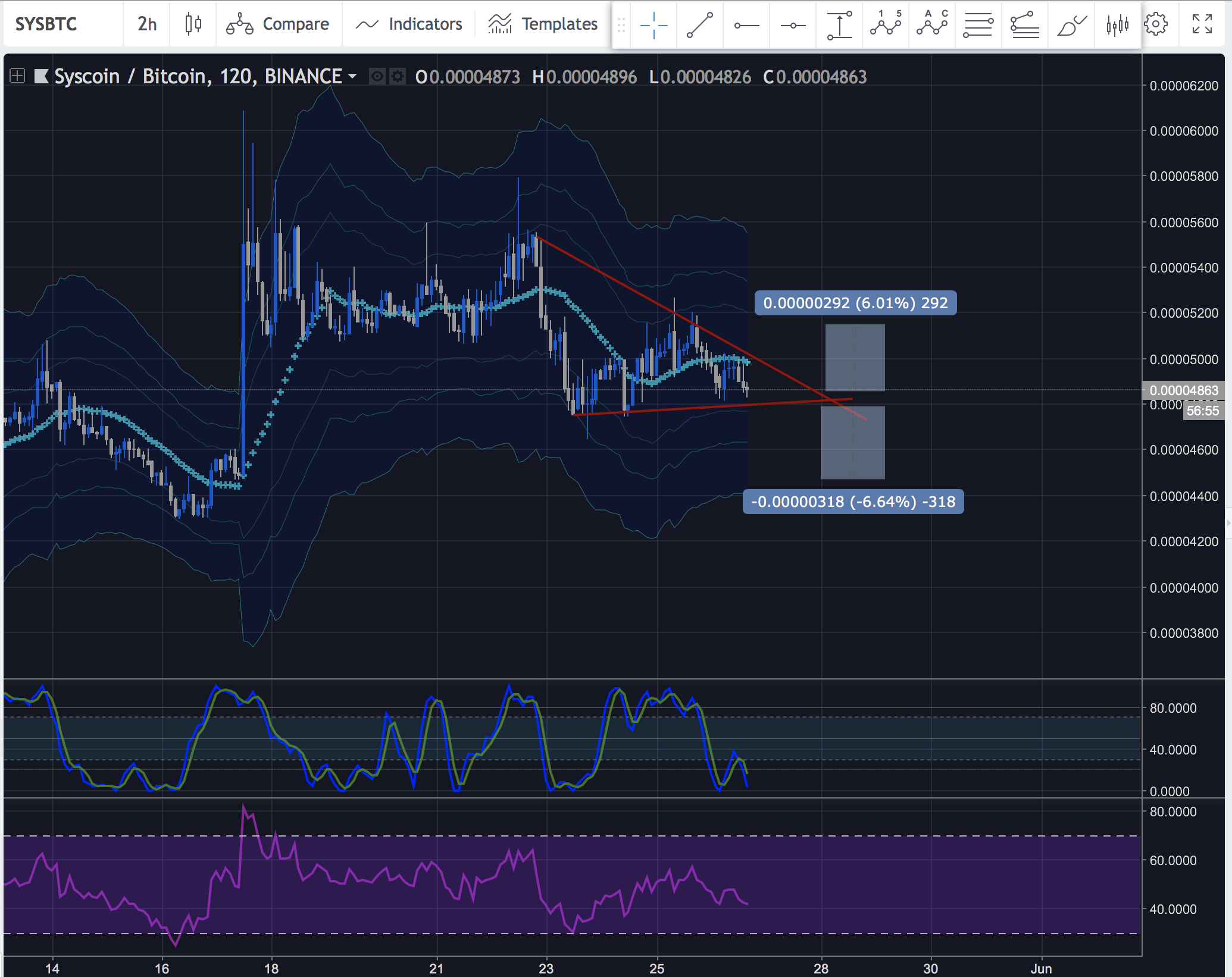
Task: Select the horizontal ray tool
Action: 746,25
